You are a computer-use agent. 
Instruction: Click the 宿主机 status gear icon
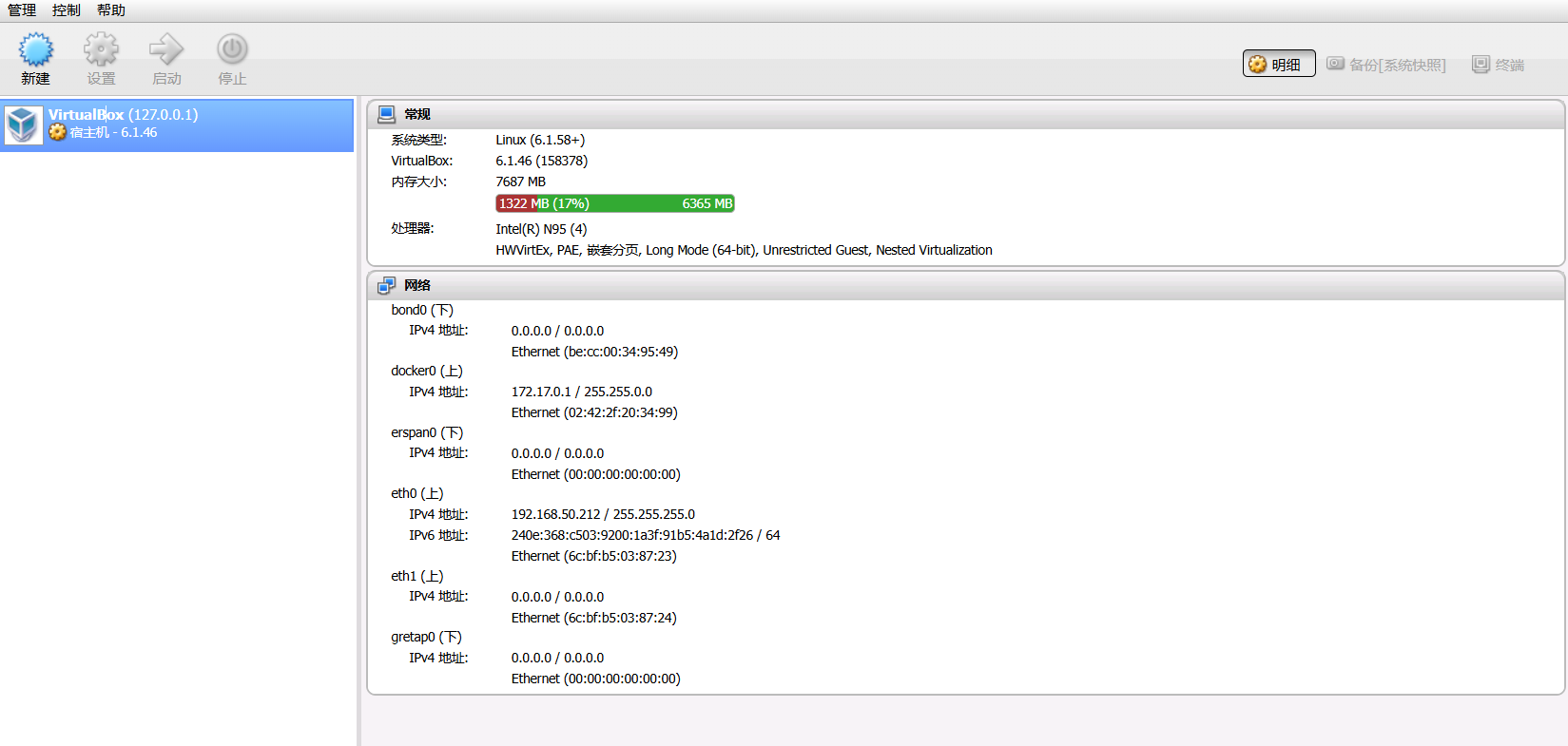tap(57, 132)
